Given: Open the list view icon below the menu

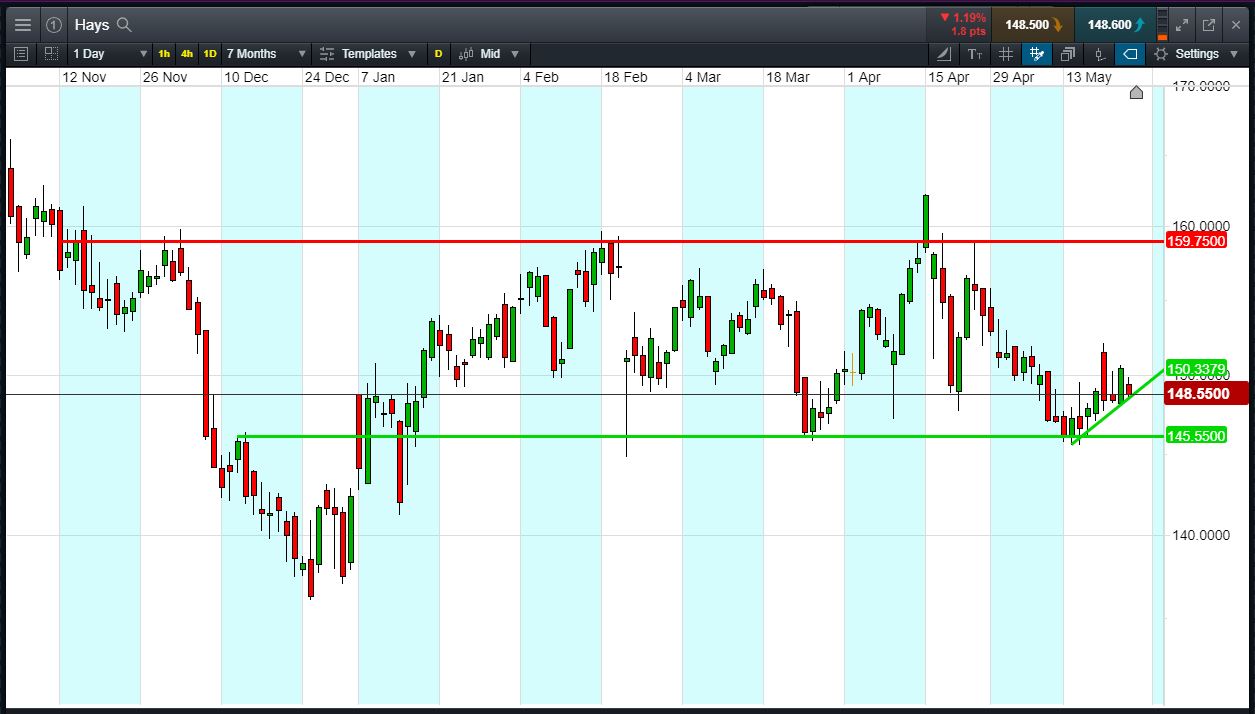Looking at the screenshot, I should [x=22, y=54].
